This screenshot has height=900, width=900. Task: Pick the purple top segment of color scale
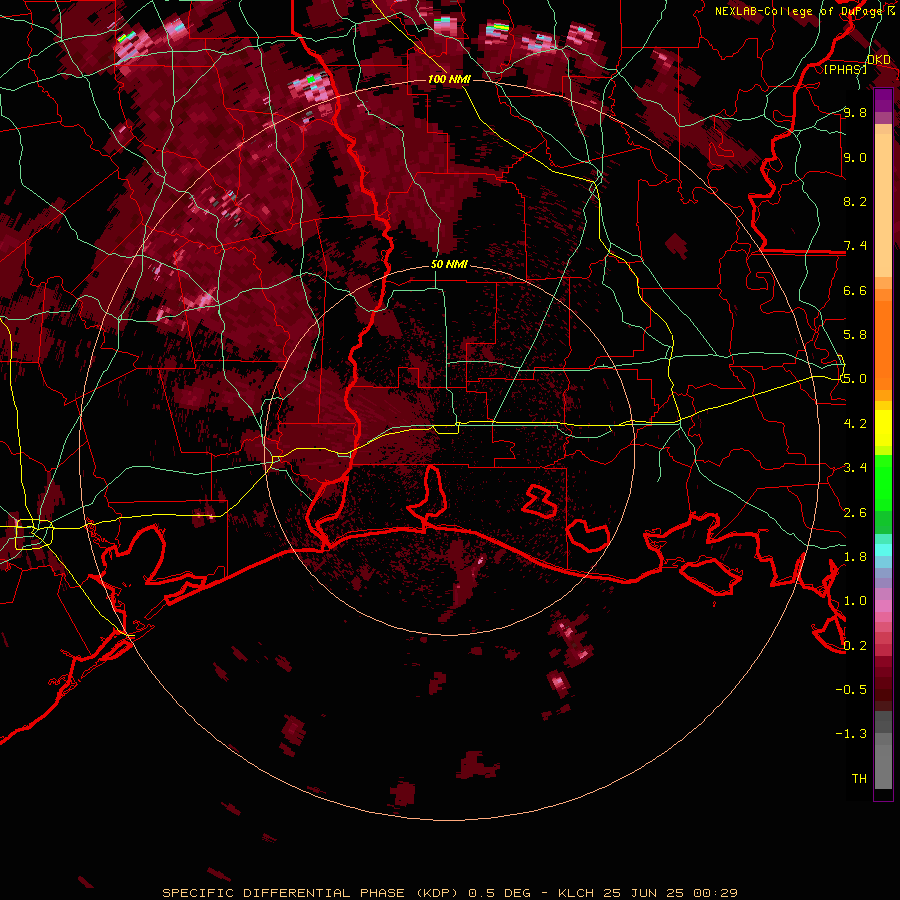(x=883, y=100)
